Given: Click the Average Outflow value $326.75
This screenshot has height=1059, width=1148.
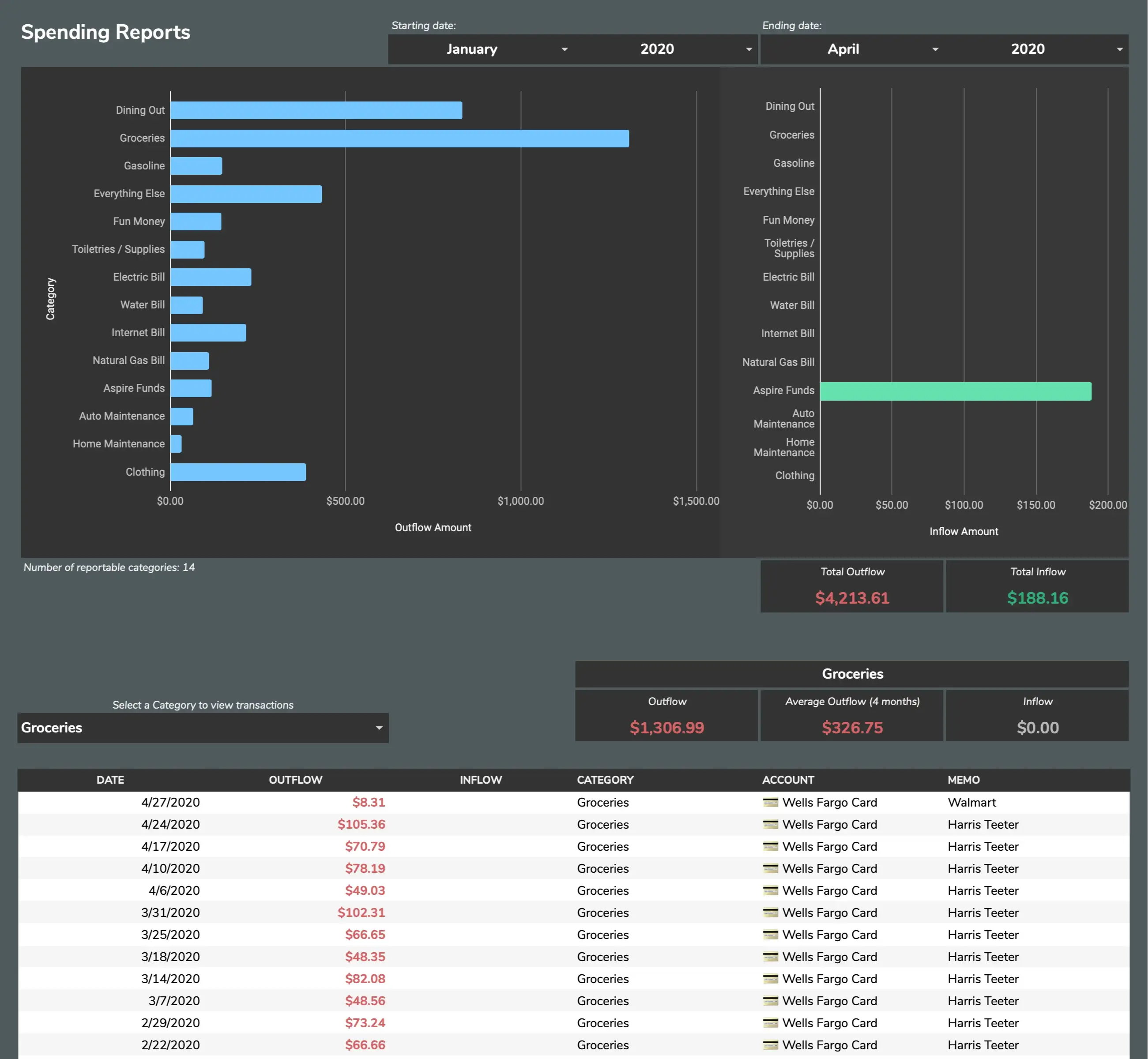Looking at the screenshot, I should coord(852,728).
